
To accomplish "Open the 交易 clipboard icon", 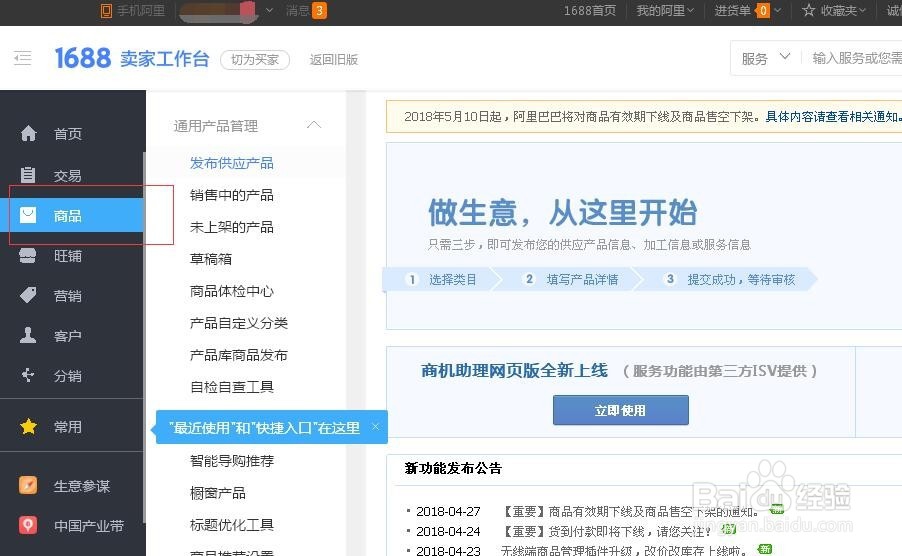I will coord(28,175).
